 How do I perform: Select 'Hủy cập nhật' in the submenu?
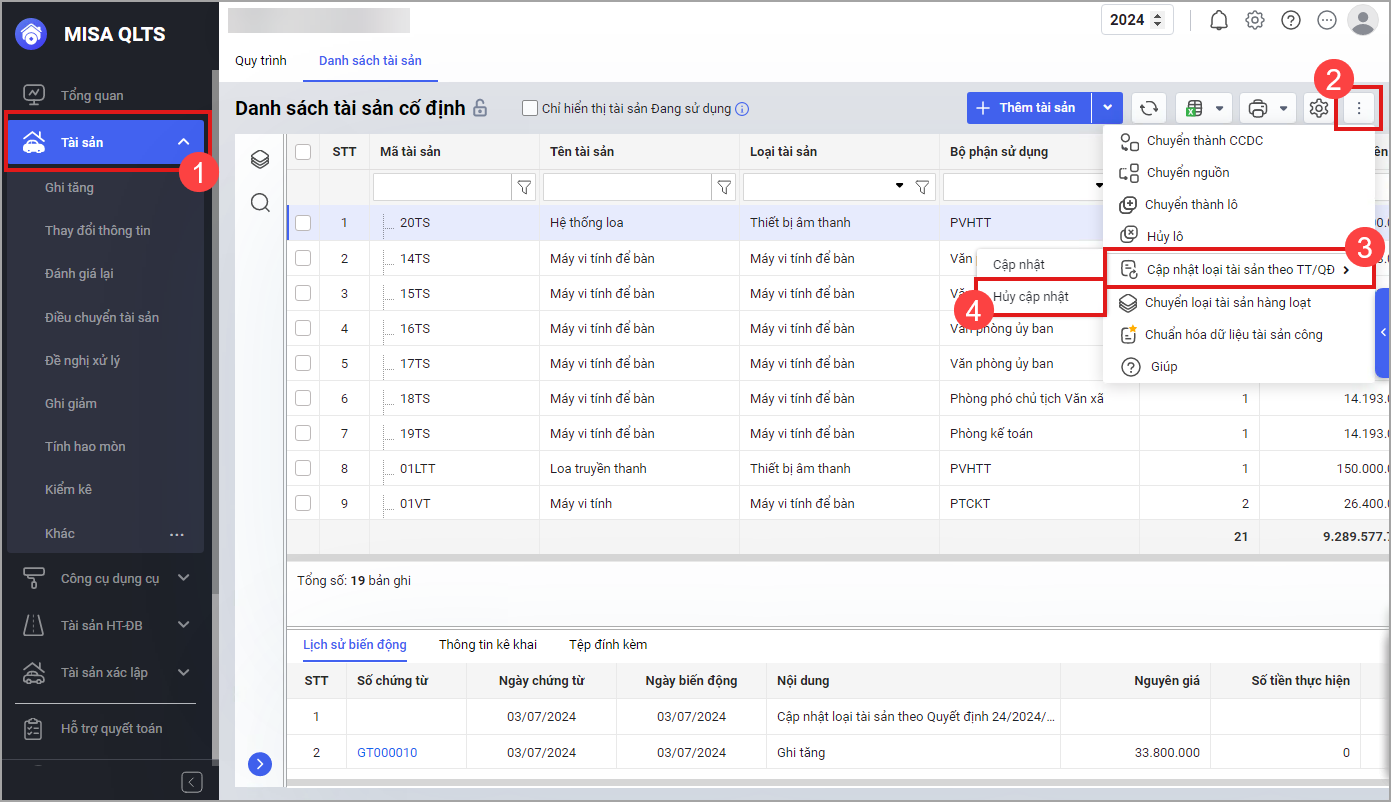(1031, 297)
